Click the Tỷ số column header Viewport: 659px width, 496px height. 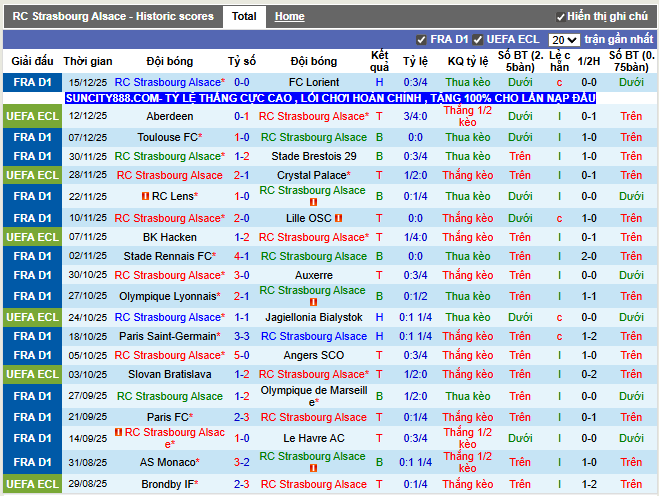(242, 61)
